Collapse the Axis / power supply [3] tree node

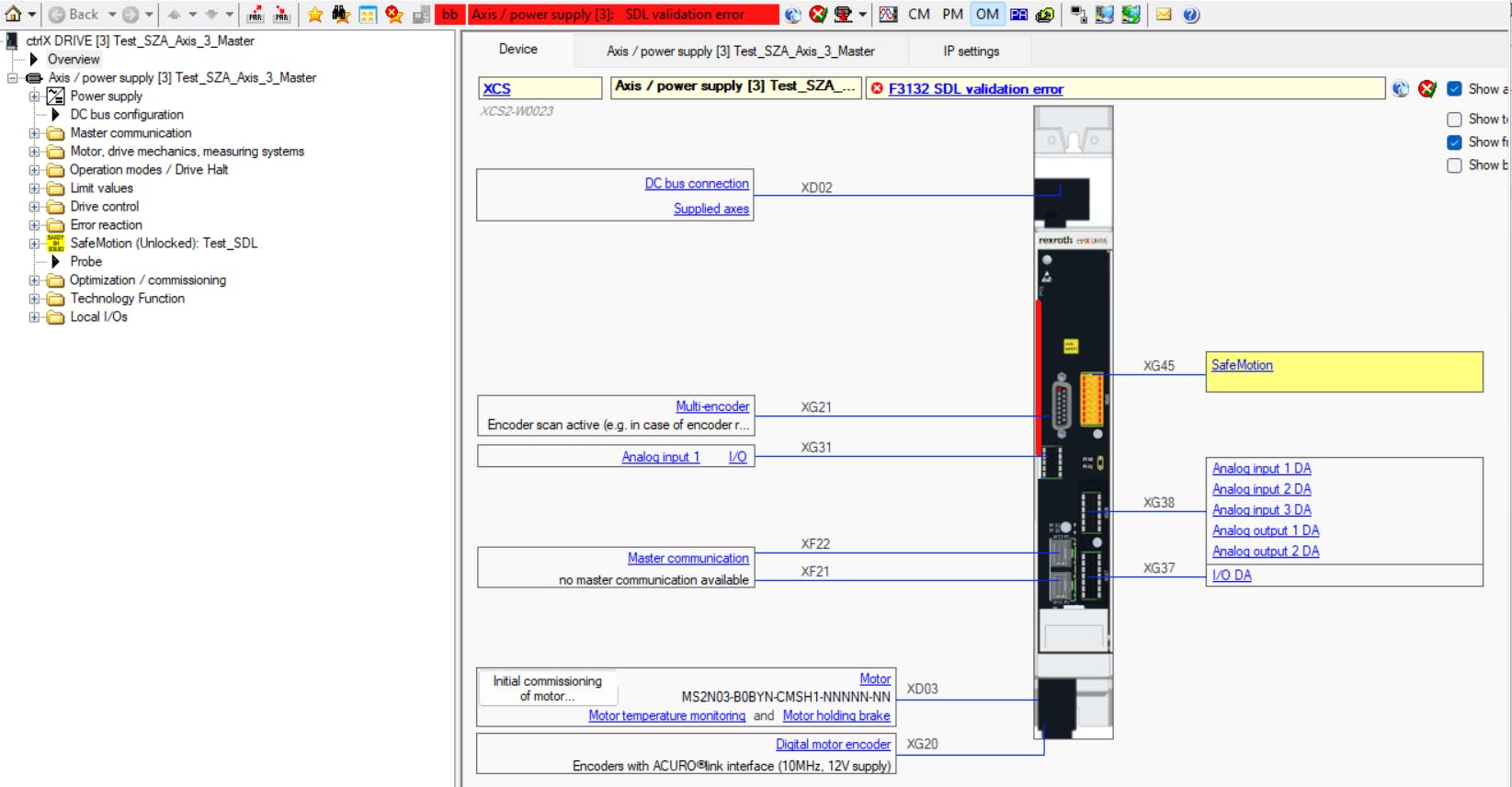[13, 78]
